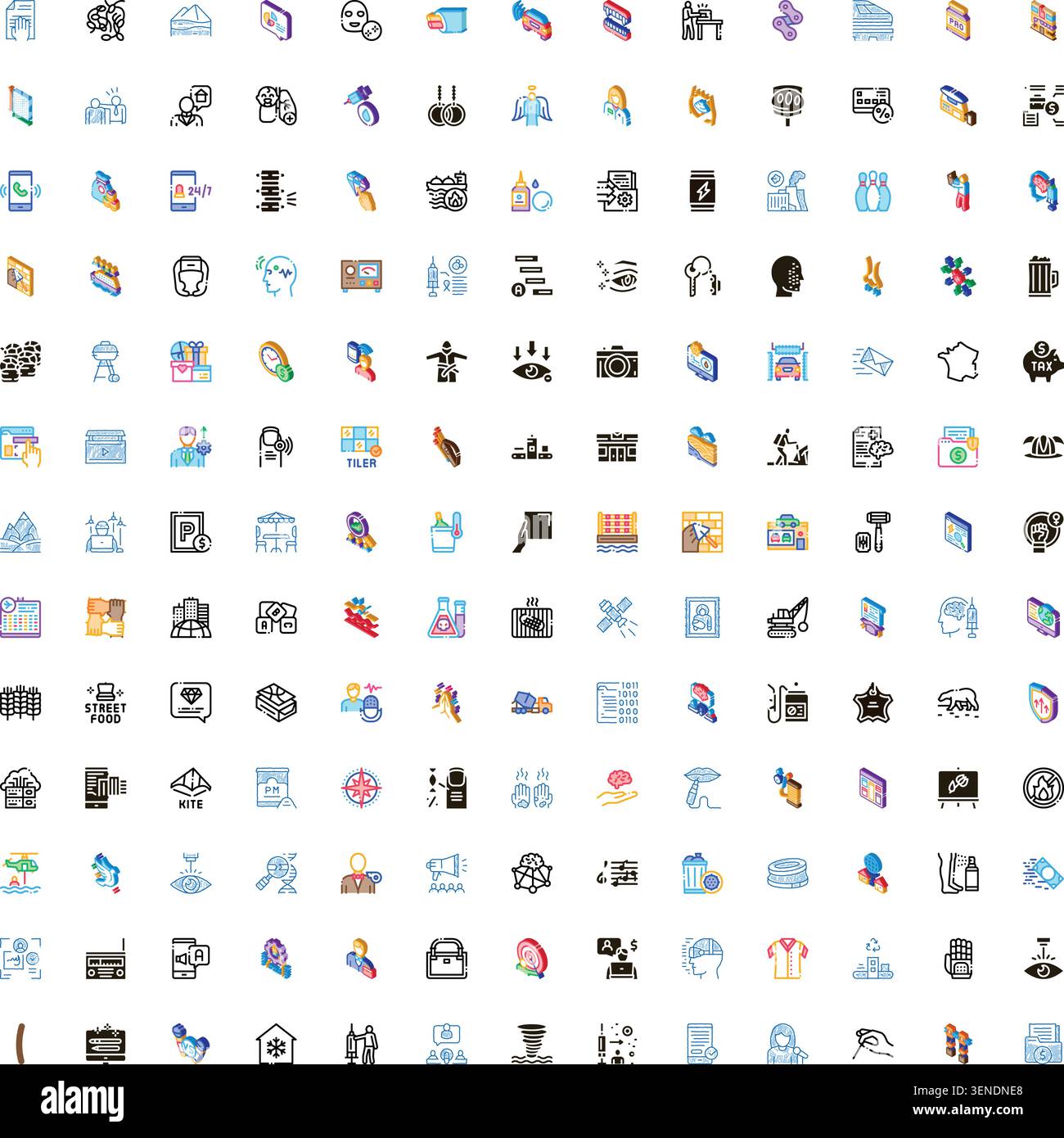Click the shaving razor icon
The height and width of the screenshot is (1138, 1064).
872,532
